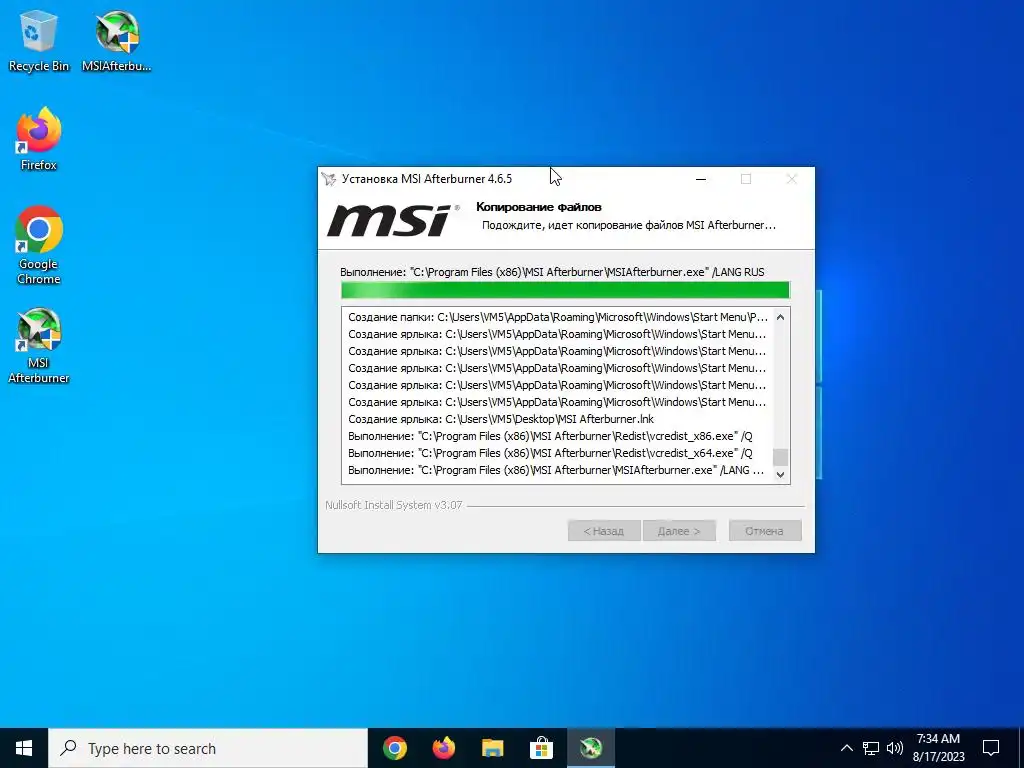Click the green installation progress bar
The width and height of the screenshot is (1024, 768).
point(566,290)
